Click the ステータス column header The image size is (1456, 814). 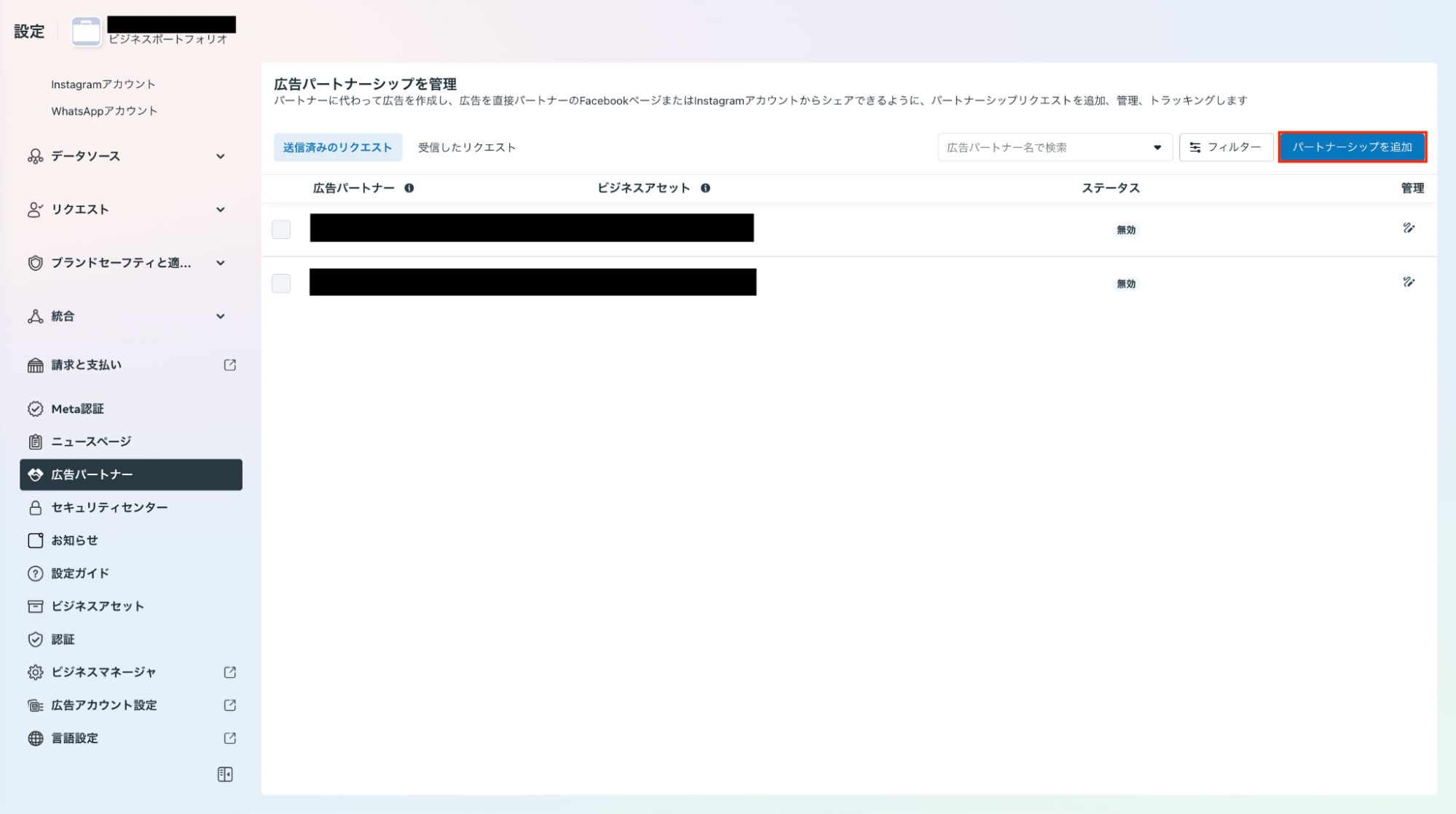pos(1110,188)
